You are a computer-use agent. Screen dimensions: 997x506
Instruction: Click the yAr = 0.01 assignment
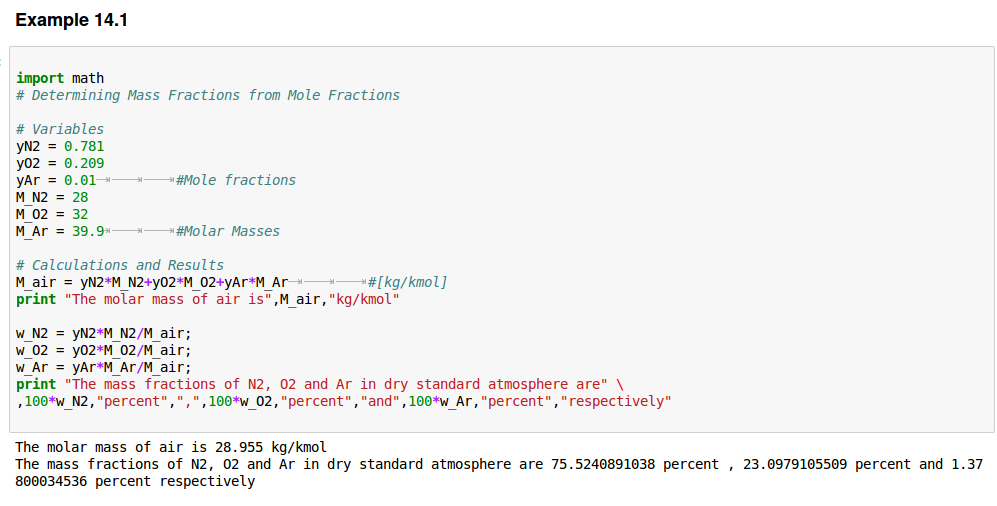(x=56, y=180)
